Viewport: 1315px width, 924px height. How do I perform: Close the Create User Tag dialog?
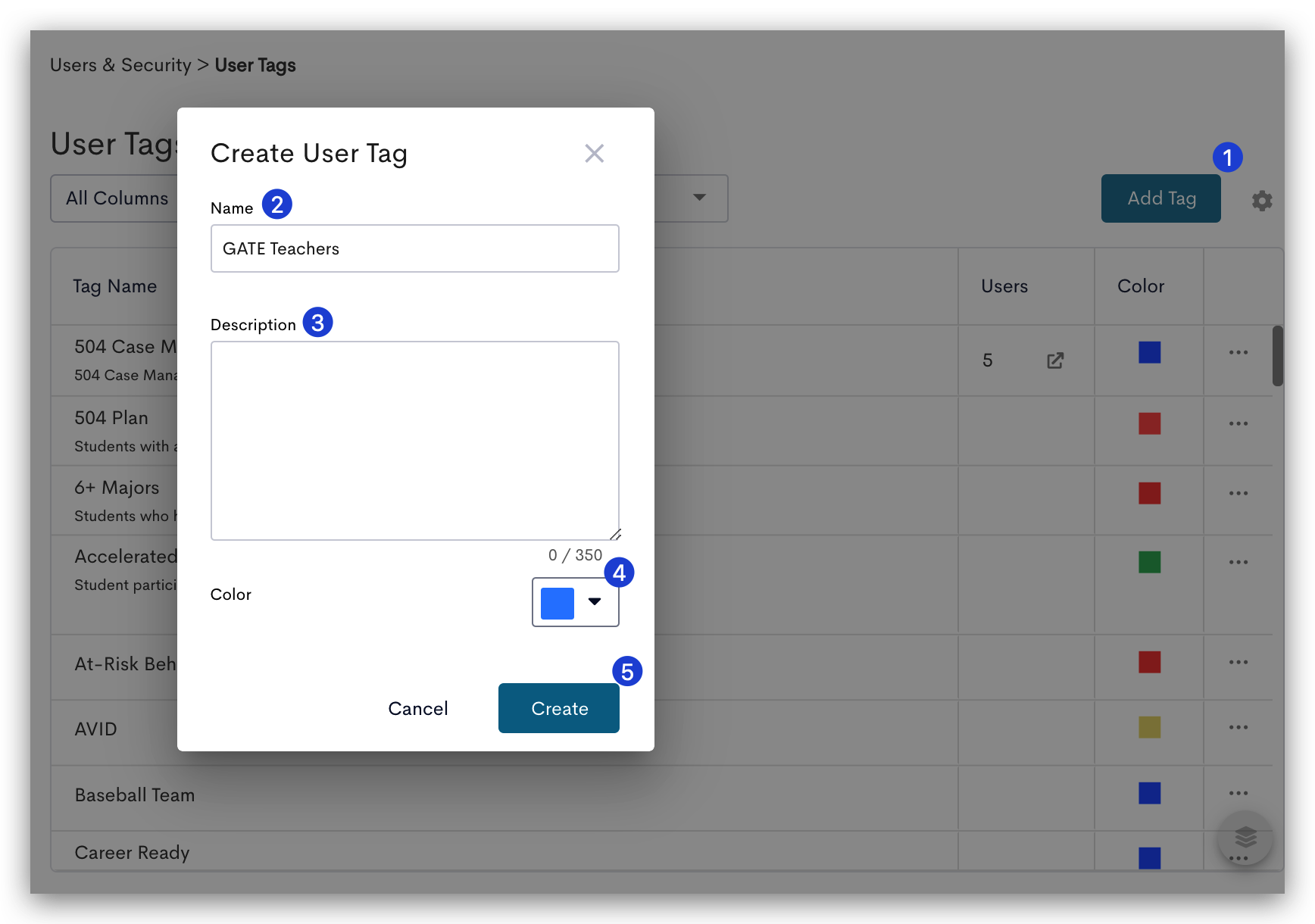coord(595,154)
